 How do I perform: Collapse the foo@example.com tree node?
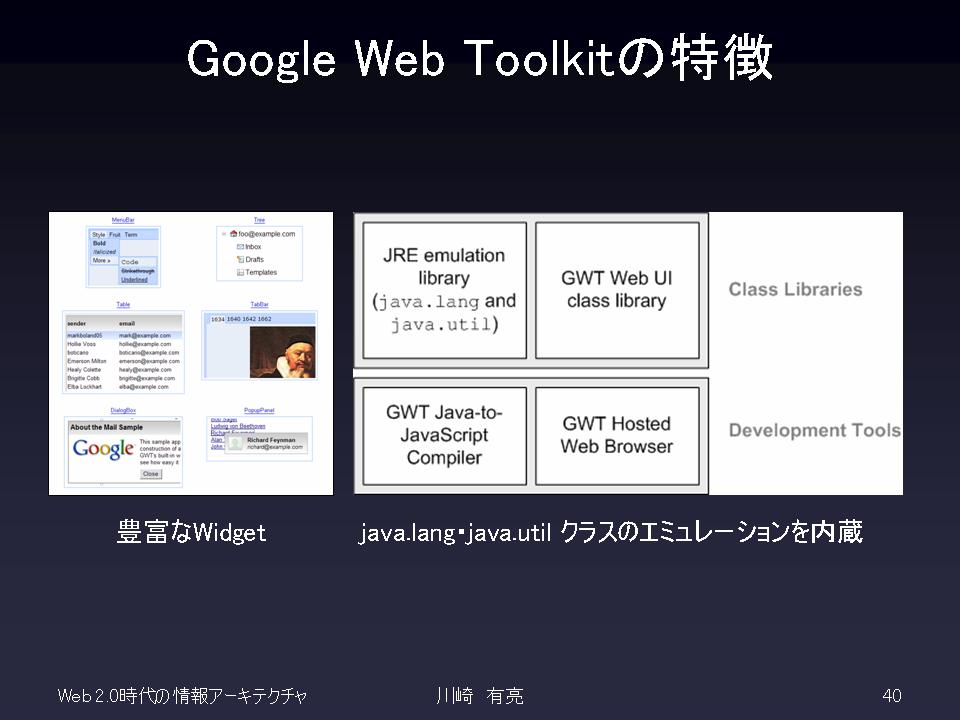(x=223, y=234)
